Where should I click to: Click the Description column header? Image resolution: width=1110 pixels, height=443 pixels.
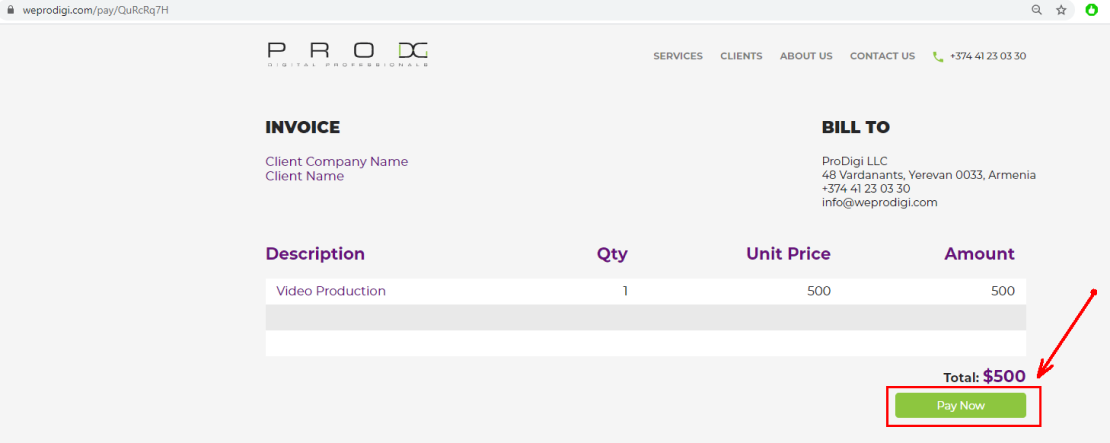(315, 254)
